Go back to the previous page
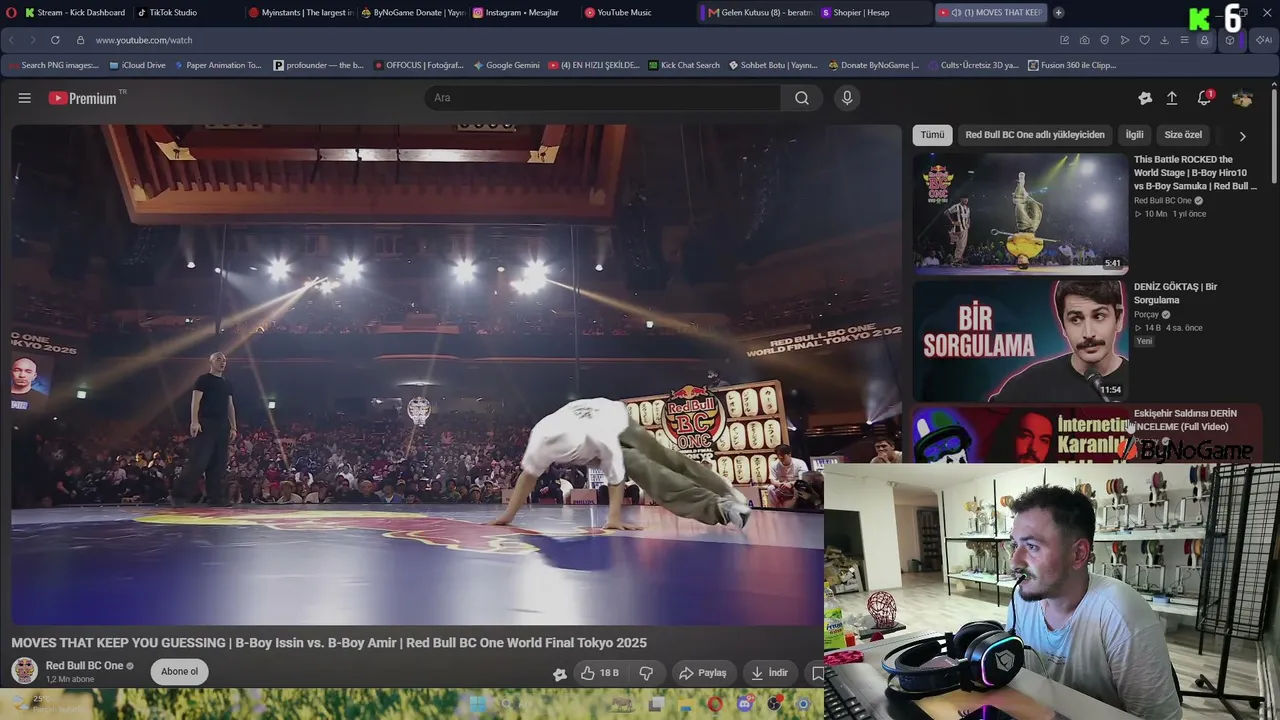Image resolution: width=1280 pixels, height=720 pixels. point(12,40)
